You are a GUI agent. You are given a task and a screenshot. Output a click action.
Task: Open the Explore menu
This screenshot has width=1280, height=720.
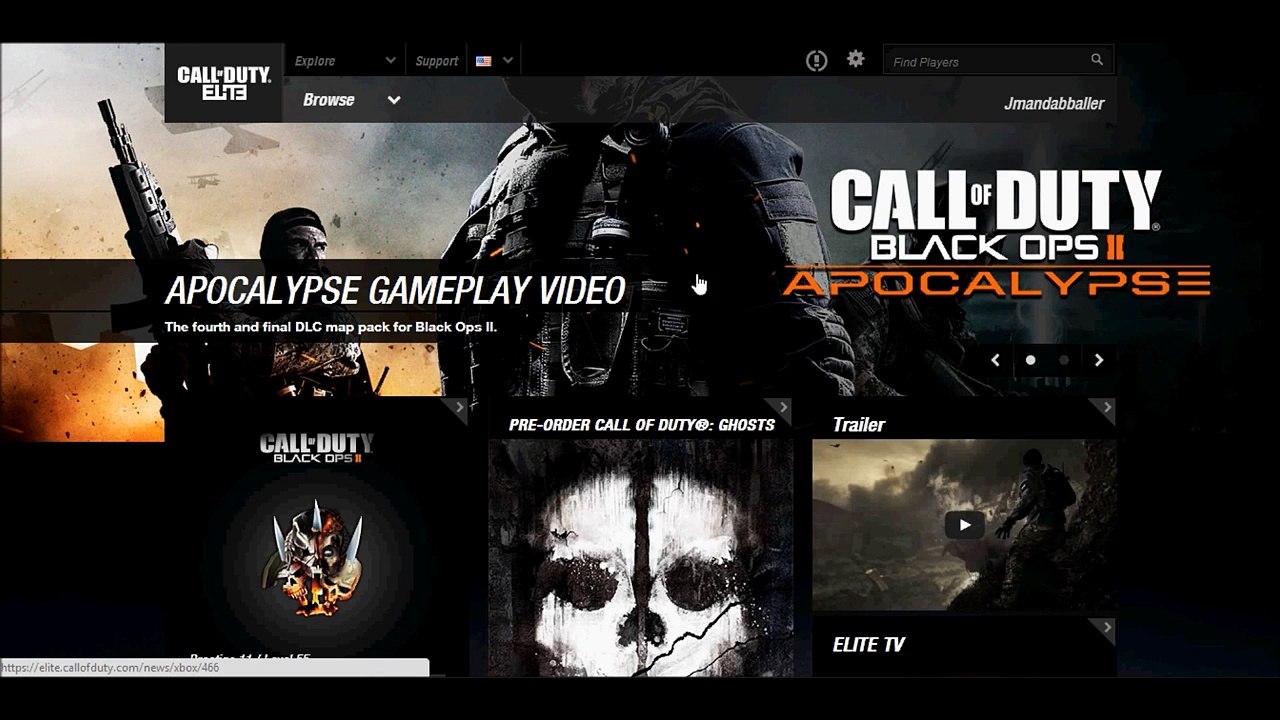315,61
